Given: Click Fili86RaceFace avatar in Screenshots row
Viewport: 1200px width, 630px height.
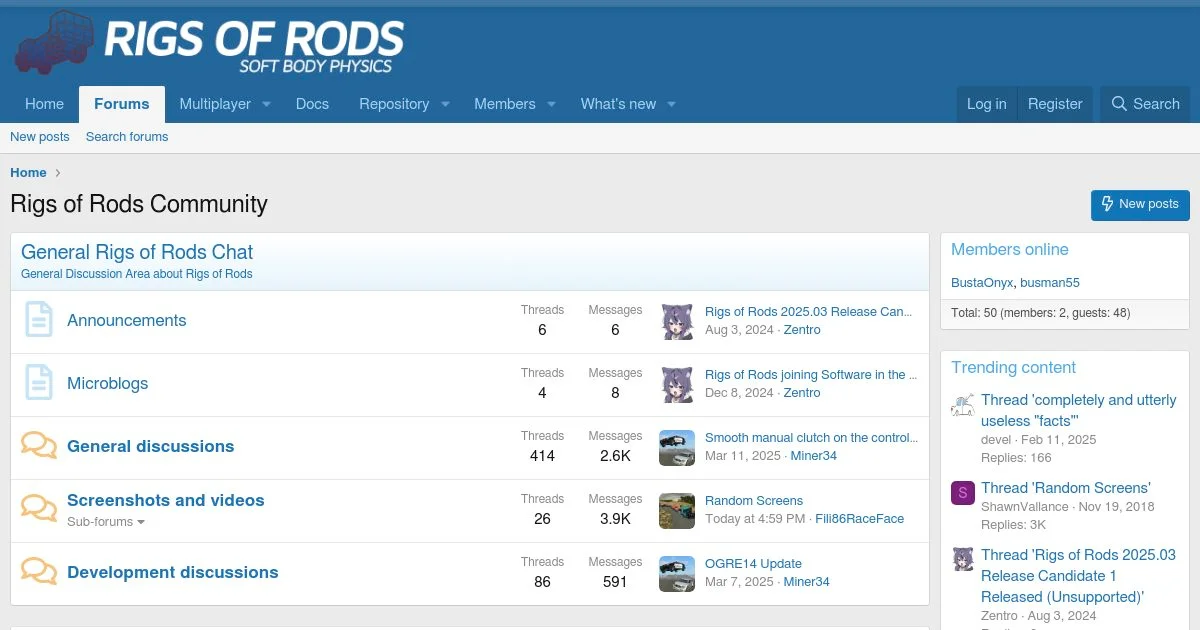Looking at the screenshot, I should [677, 510].
